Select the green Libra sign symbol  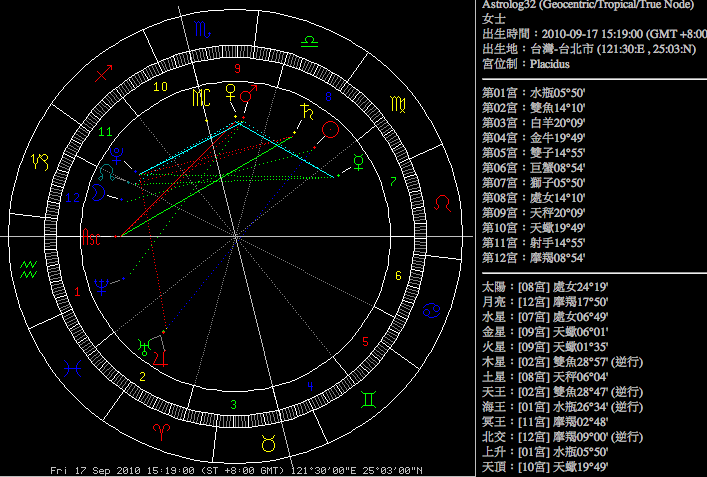[313, 41]
